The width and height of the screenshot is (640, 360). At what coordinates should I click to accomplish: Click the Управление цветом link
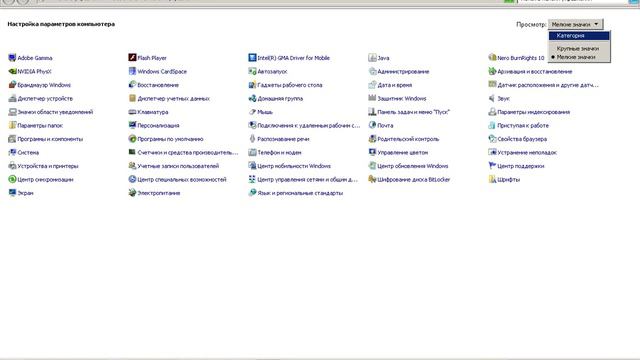point(402,152)
